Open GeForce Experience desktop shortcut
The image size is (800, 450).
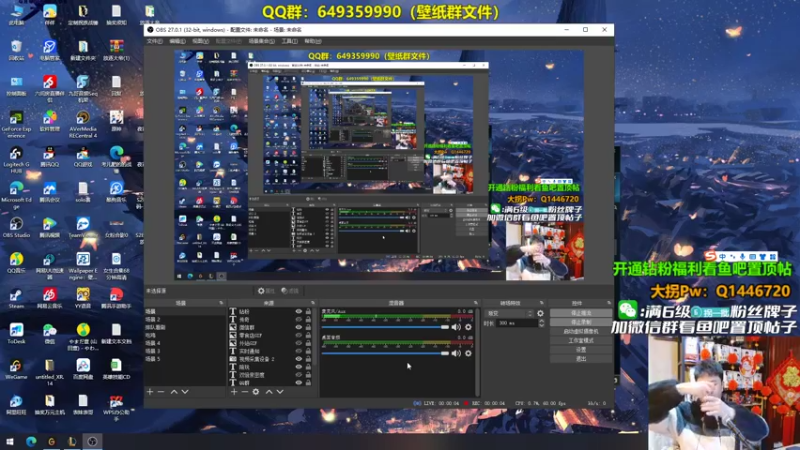pos(16,124)
